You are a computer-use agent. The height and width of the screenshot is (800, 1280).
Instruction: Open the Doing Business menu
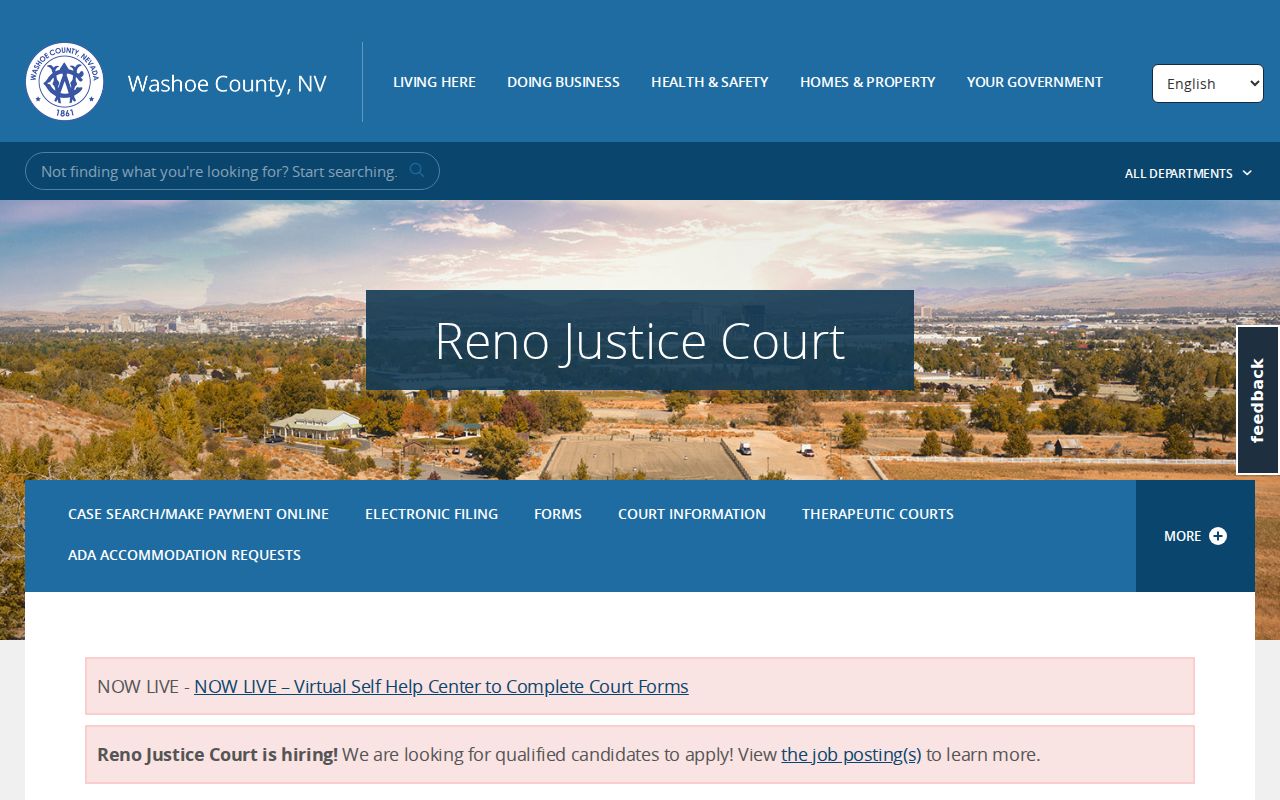coord(563,82)
